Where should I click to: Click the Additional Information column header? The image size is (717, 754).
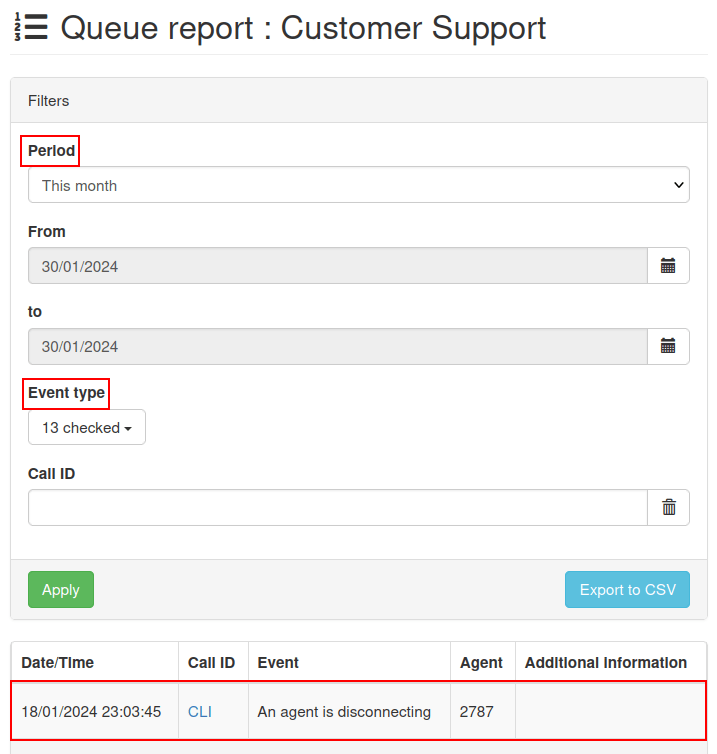[x=605, y=662]
